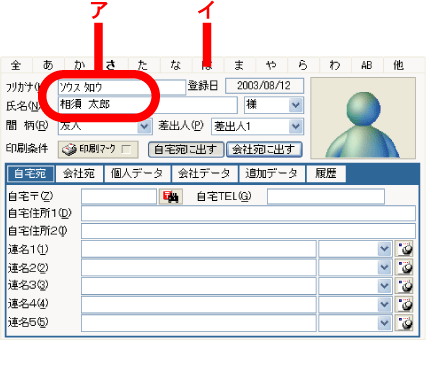The width and height of the screenshot is (442, 377).
Task: Select the ら index tab
Action: coord(303,65)
